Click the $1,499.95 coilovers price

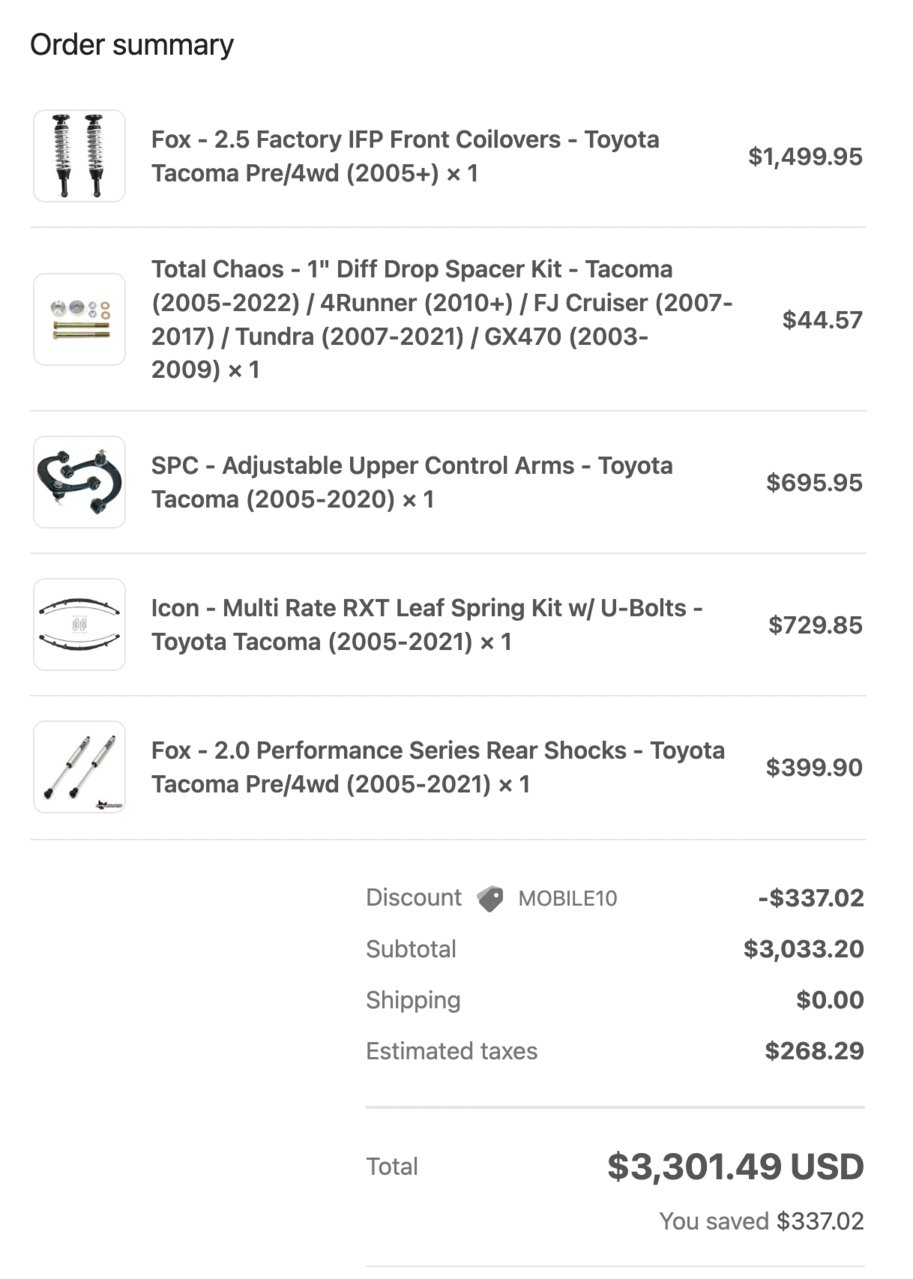(805, 156)
